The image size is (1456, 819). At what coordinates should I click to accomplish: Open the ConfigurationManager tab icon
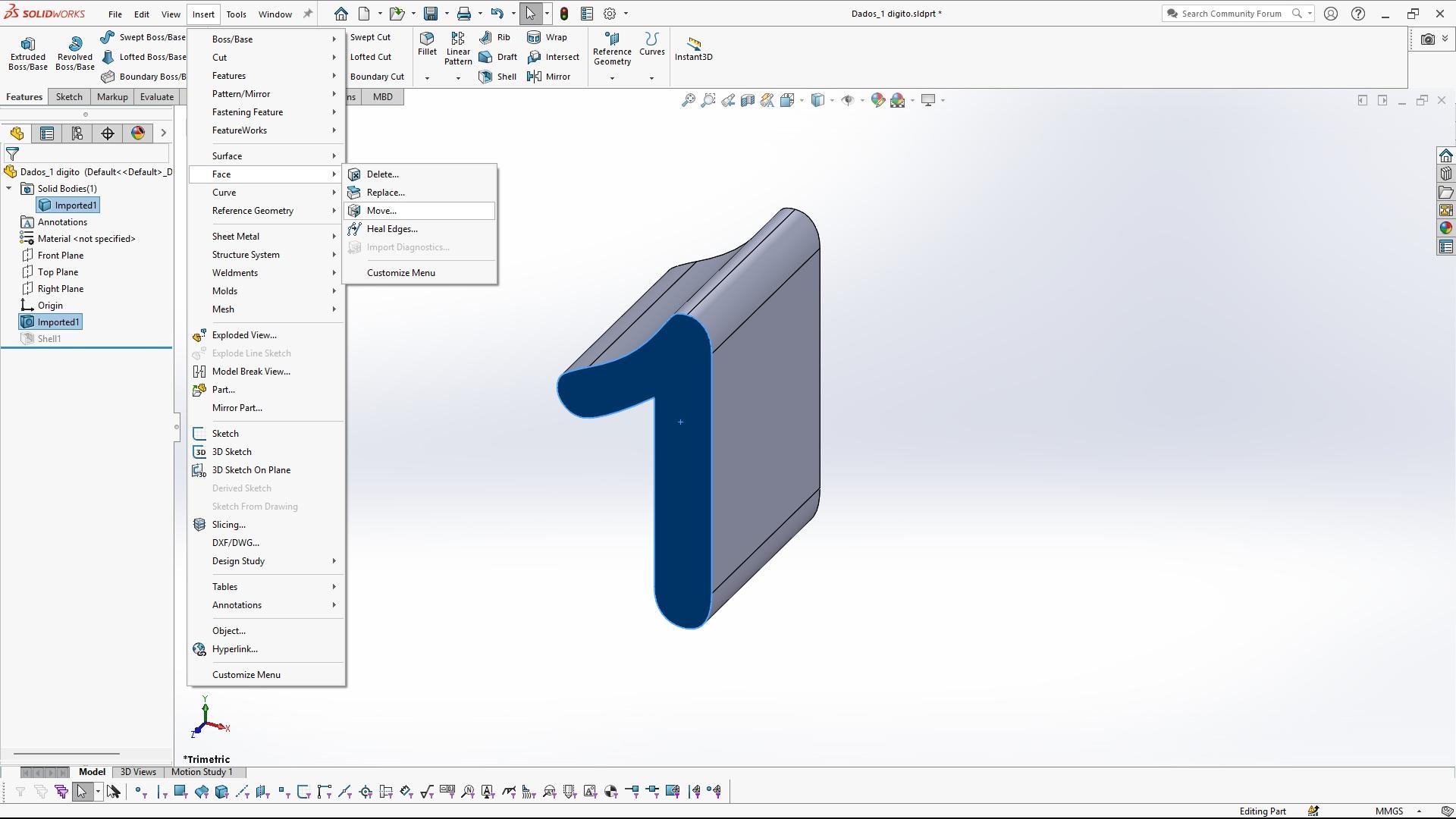click(x=77, y=133)
